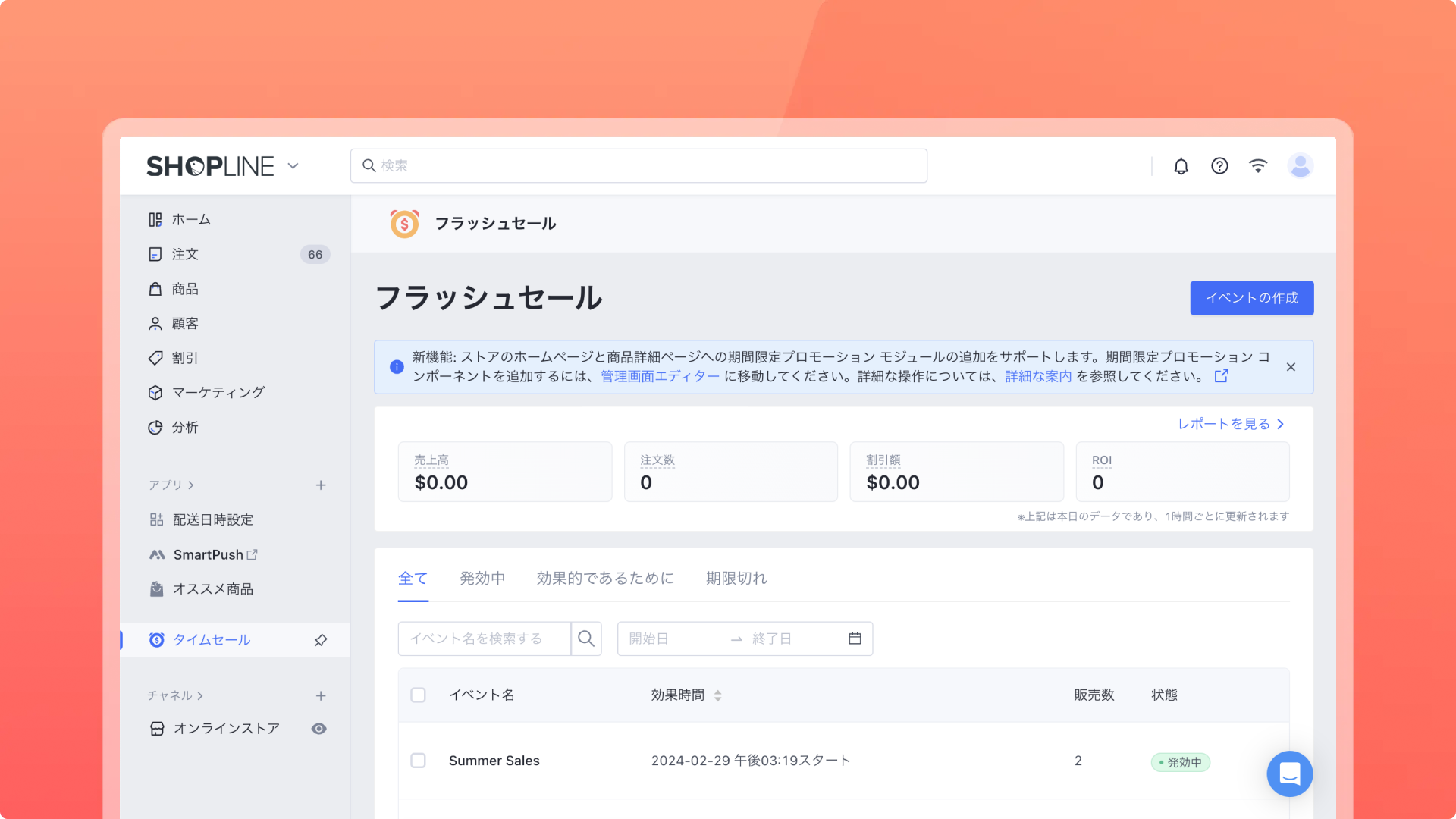
Task: Unpin タイムセール using the pin icon
Action: [x=321, y=640]
